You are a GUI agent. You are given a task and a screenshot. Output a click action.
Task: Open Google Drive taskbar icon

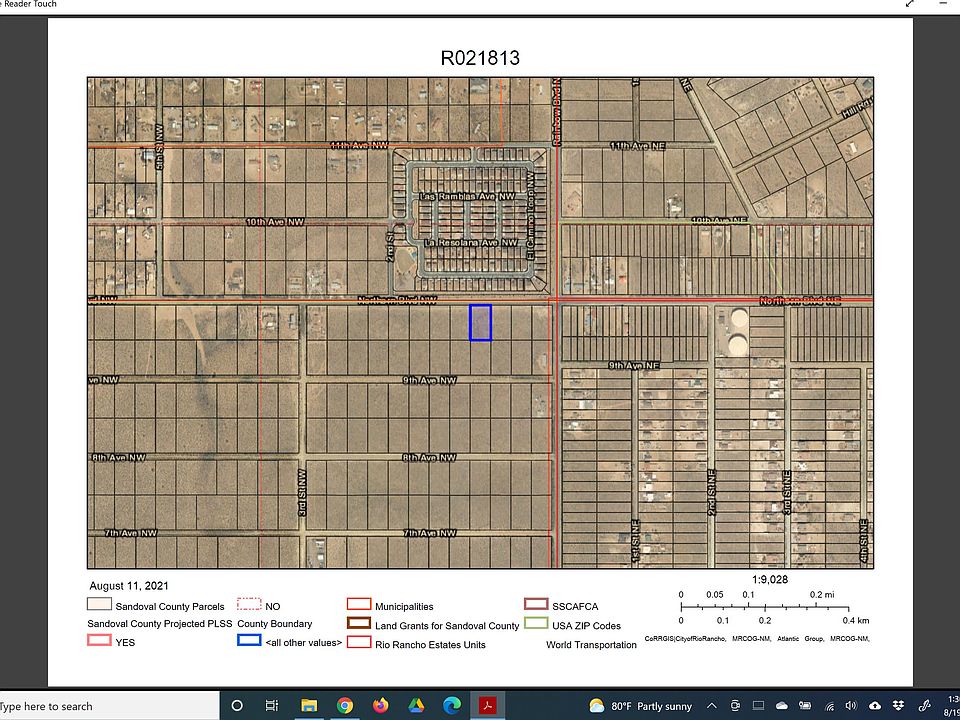tap(416, 705)
